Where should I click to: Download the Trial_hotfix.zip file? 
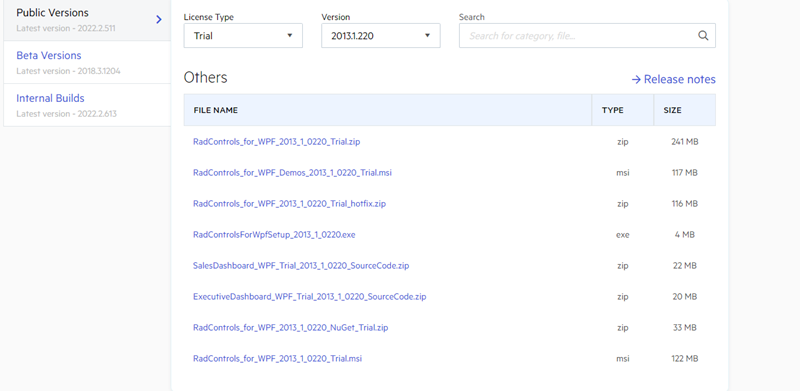coord(289,204)
